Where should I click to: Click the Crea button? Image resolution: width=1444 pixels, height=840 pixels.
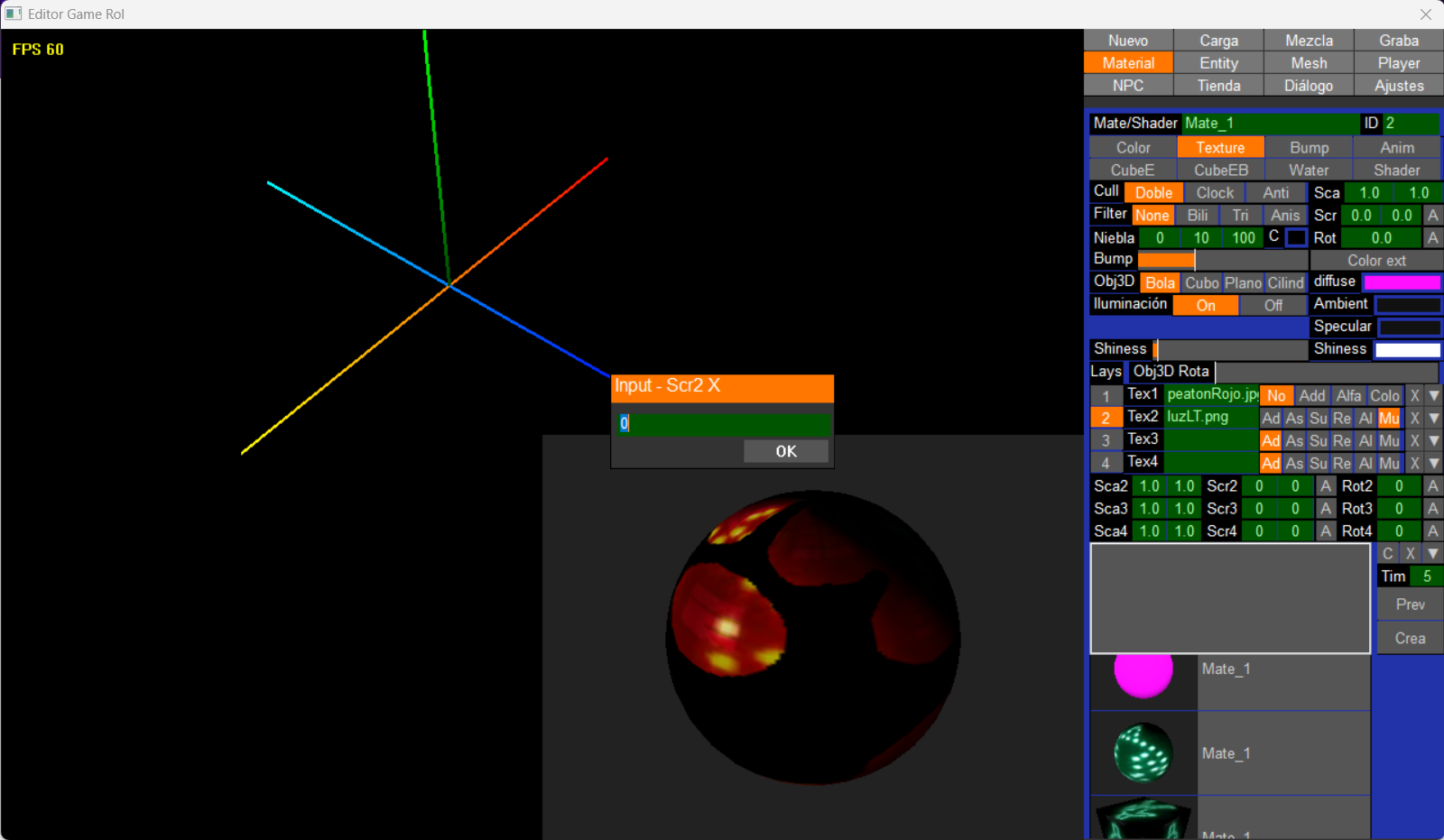coord(1410,639)
